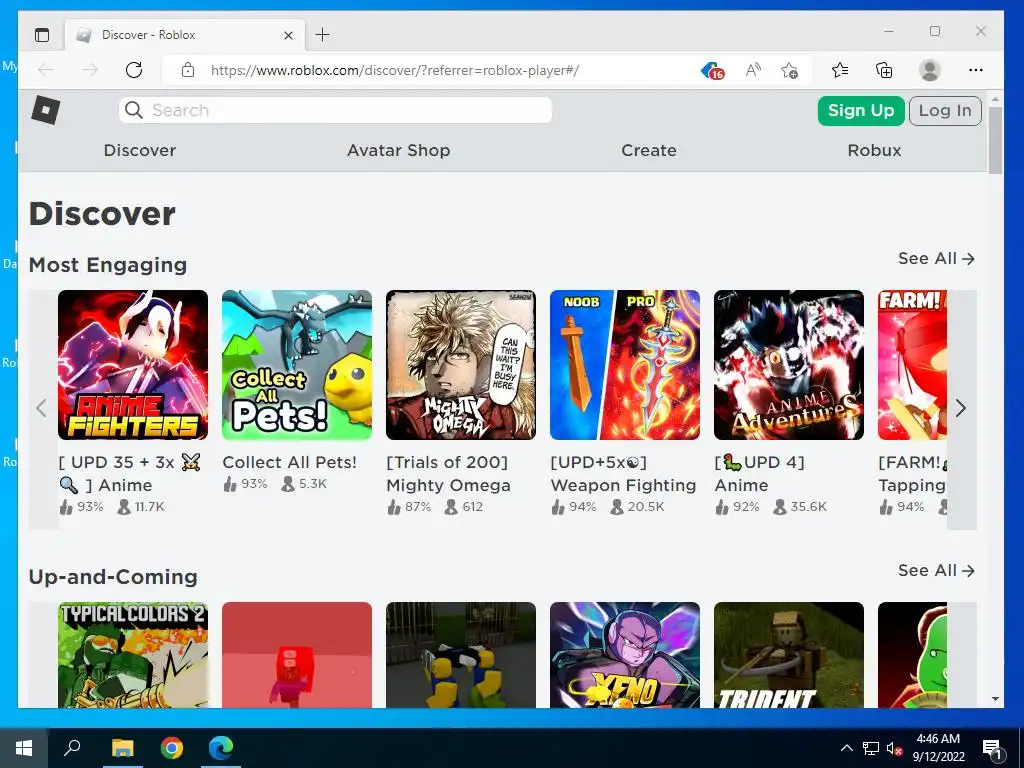Click the Read aloud icon
The height and width of the screenshot is (768, 1024).
[753, 70]
